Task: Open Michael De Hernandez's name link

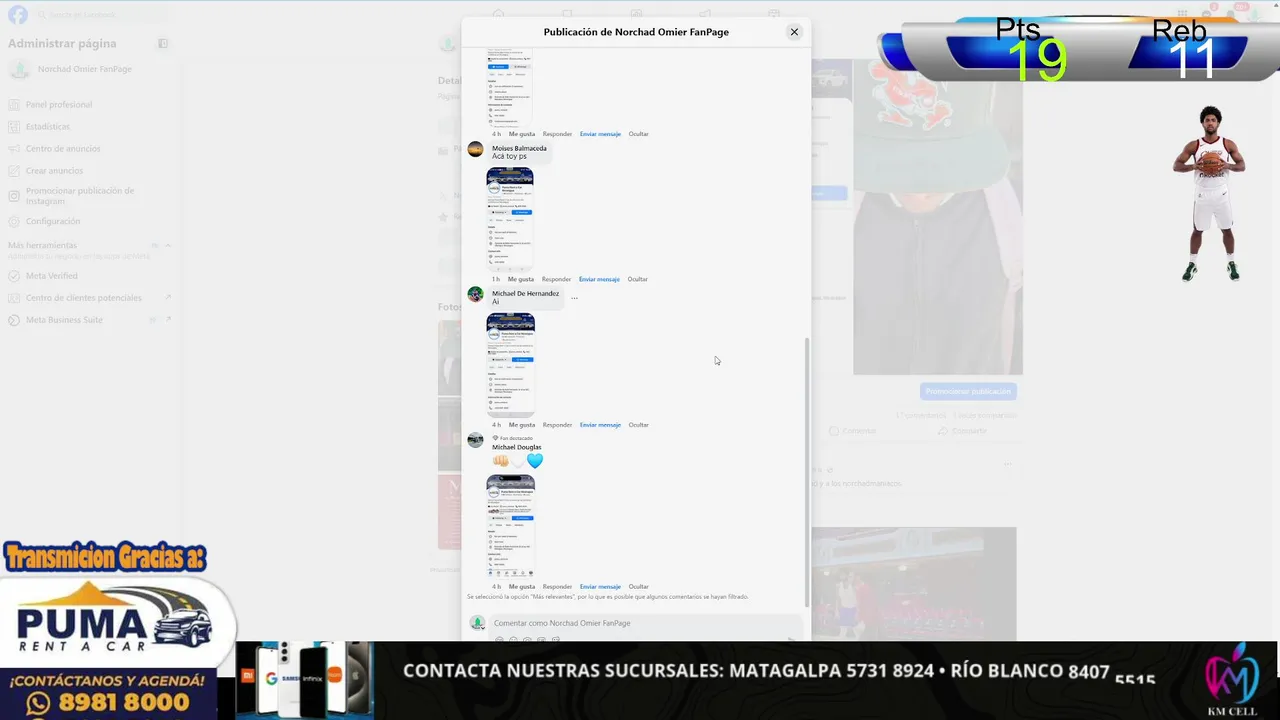Action: pyautogui.click(x=525, y=293)
